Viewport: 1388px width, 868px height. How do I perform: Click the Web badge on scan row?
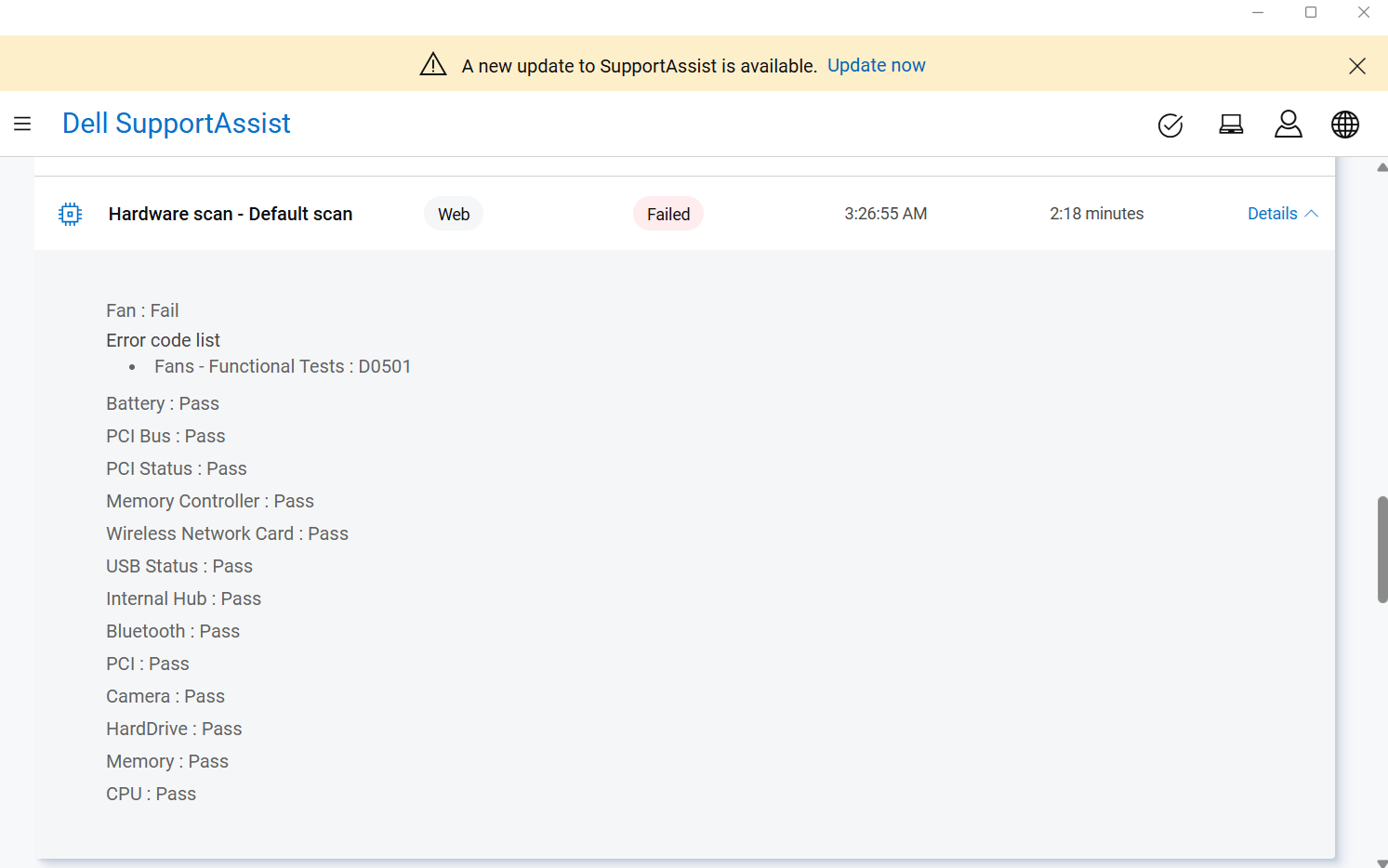(454, 214)
